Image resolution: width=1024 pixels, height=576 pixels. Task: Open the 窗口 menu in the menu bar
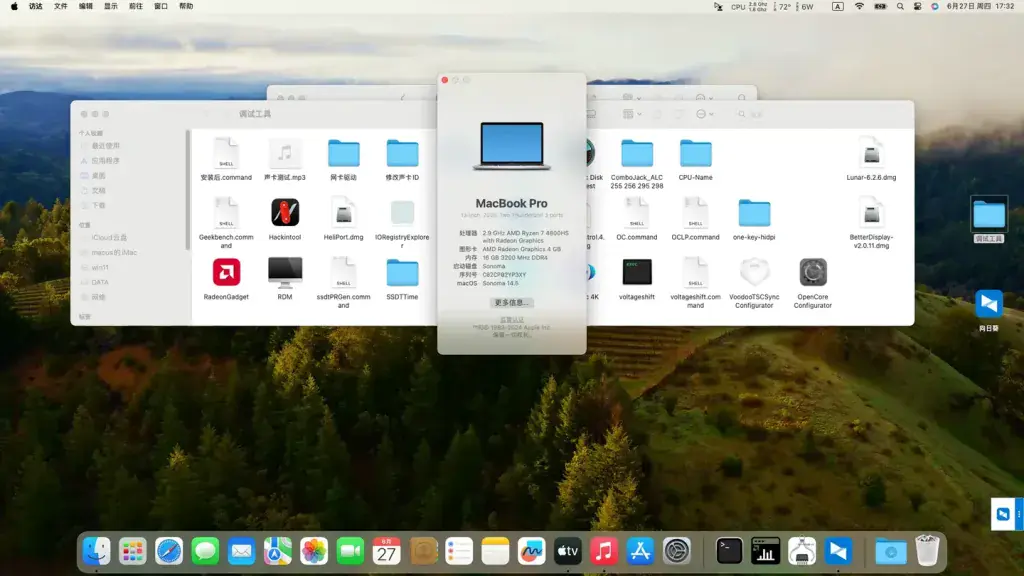(x=161, y=7)
